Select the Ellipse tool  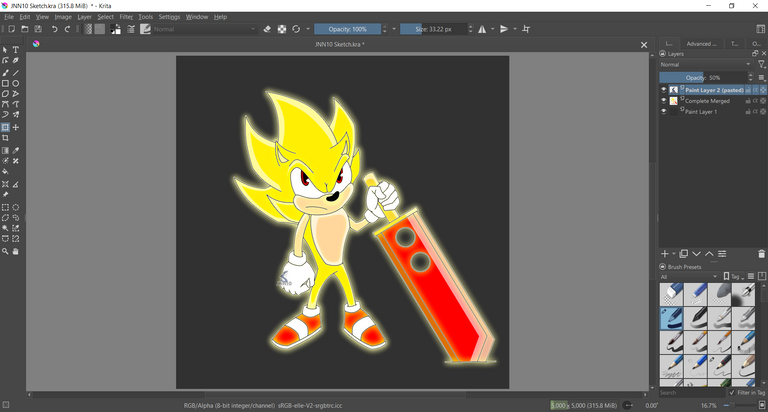pos(16,83)
